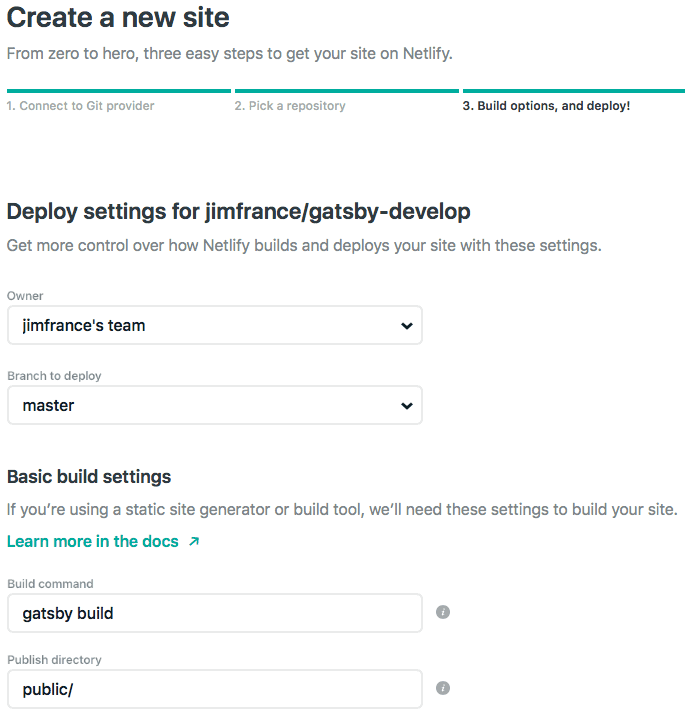Click the Create a new site heading
This screenshot has width=685, height=722.
[118, 17]
